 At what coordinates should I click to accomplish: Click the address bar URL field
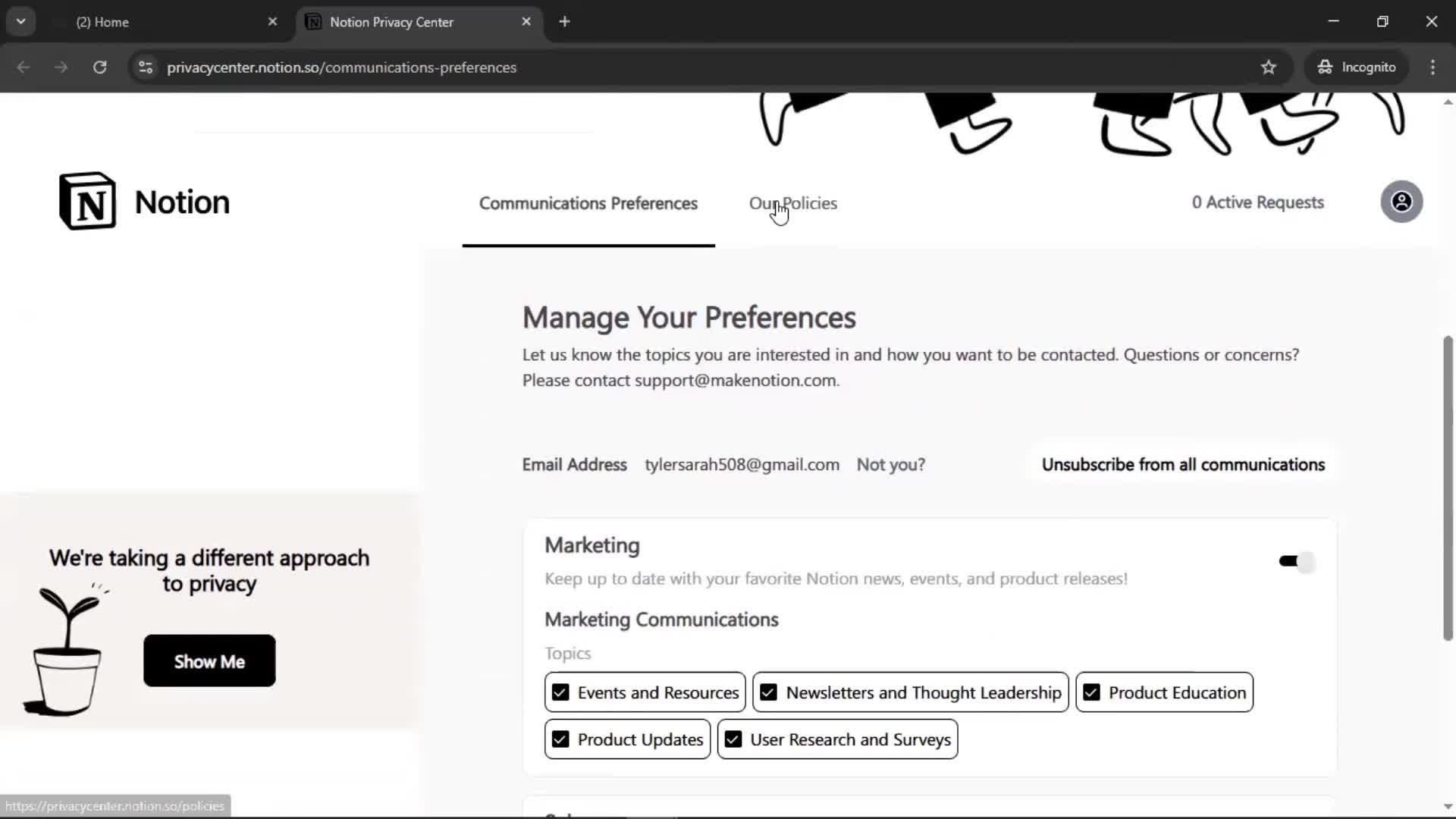click(x=705, y=67)
